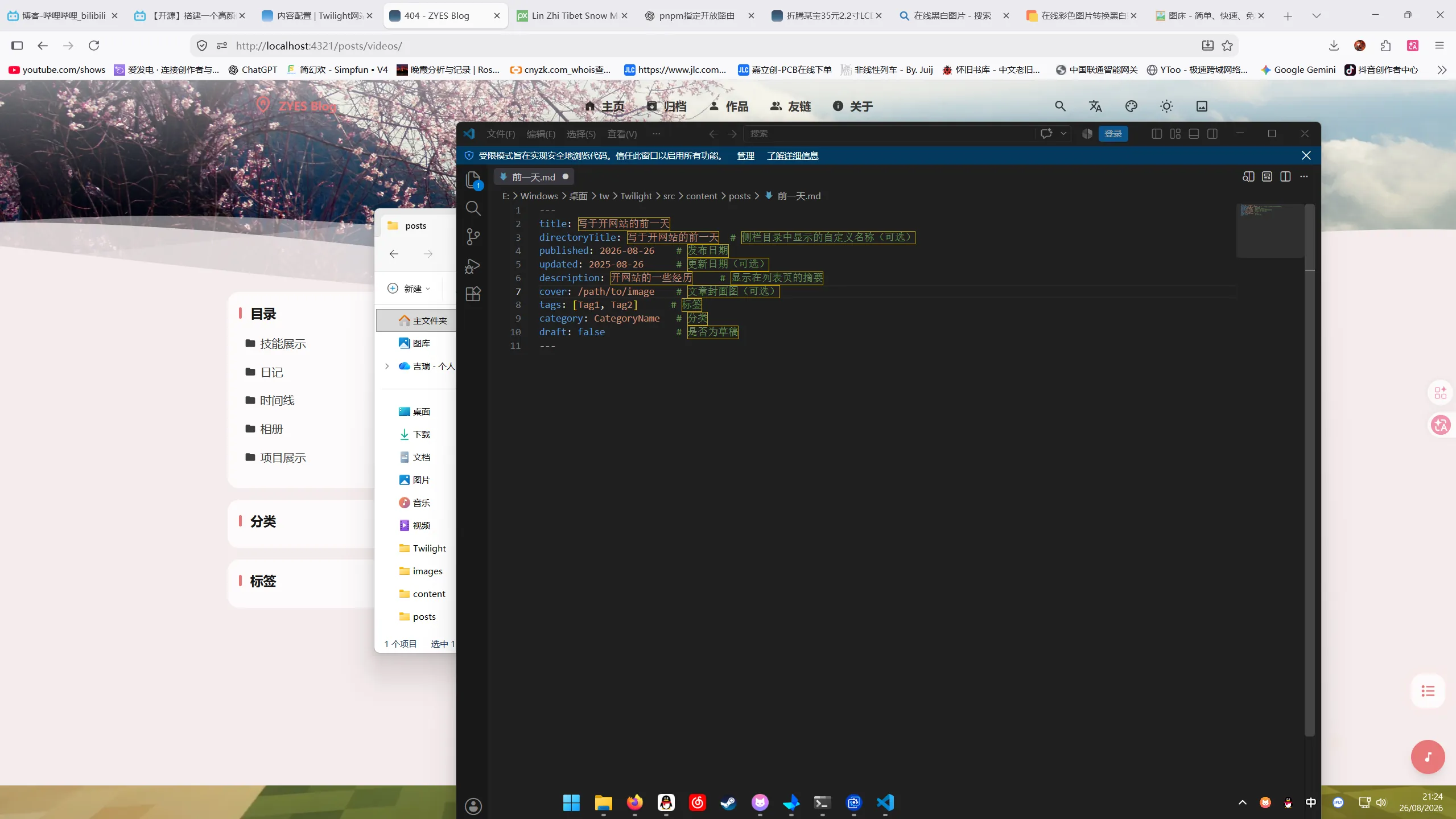Reload the browser page
The height and width of the screenshot is (819, 1456).
coord(94,46)
